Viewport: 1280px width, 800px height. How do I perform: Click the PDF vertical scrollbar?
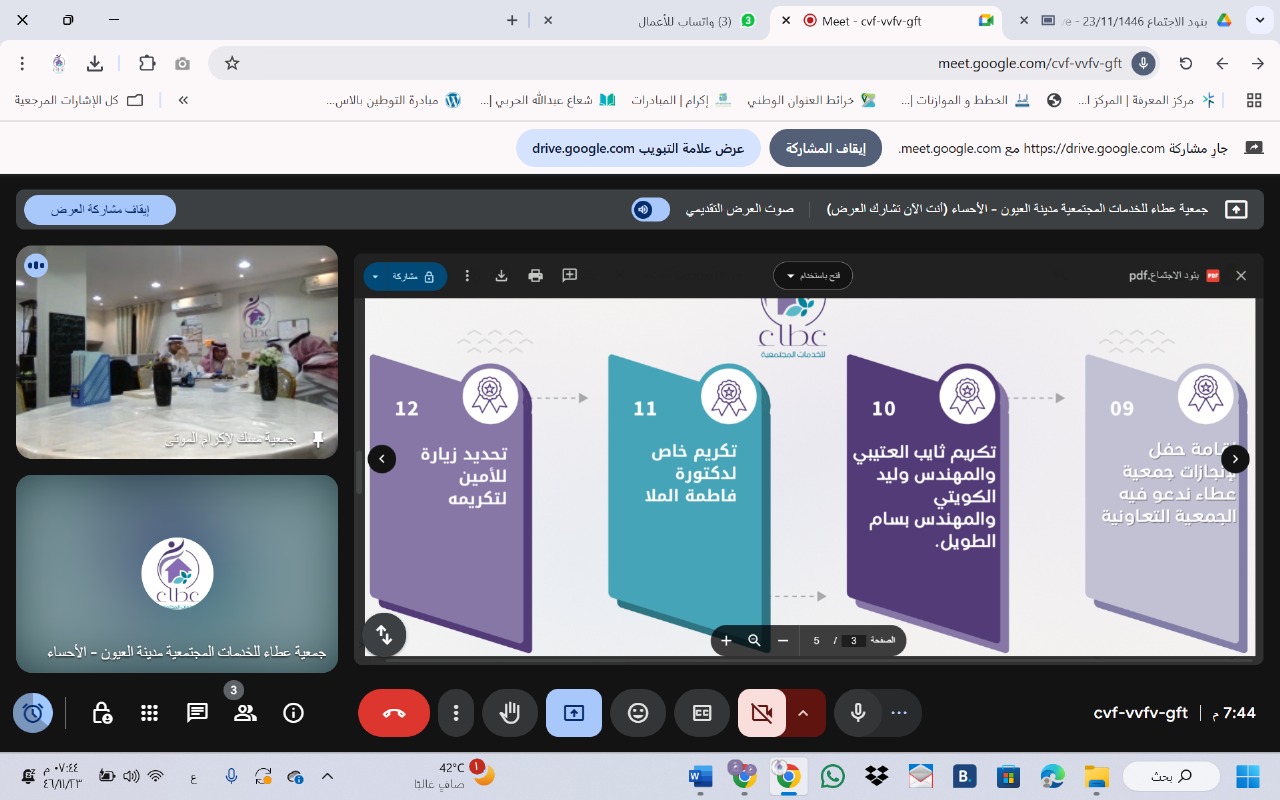pyautogui.click(x=359, y=474)
